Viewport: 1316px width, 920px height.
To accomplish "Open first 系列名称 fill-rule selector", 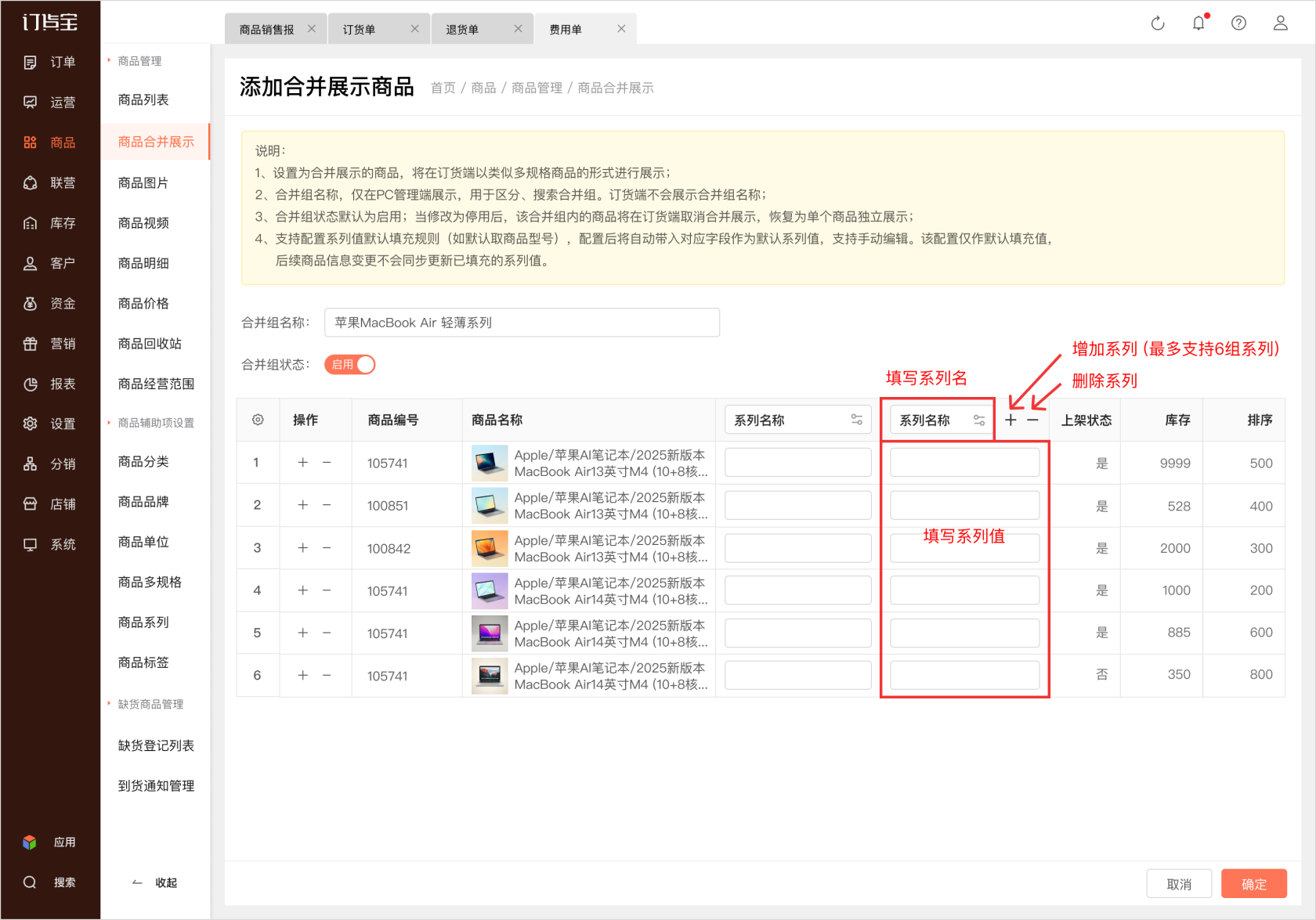I will click(856, 420).
